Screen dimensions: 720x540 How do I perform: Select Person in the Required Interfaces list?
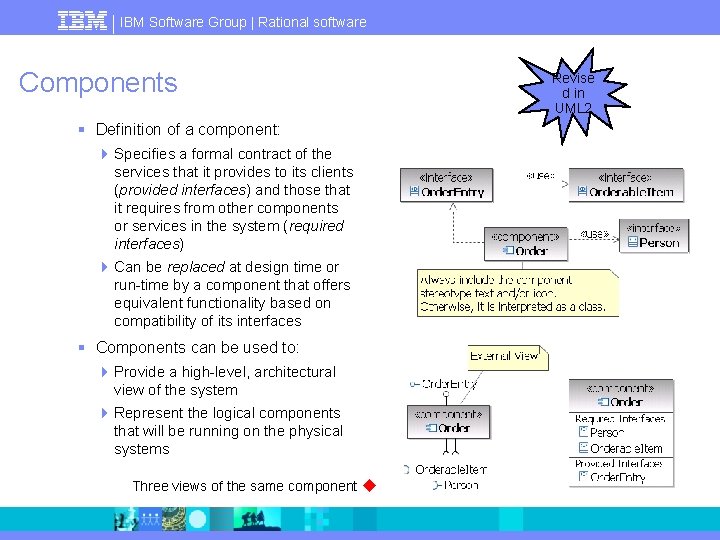tap(602, 432)
